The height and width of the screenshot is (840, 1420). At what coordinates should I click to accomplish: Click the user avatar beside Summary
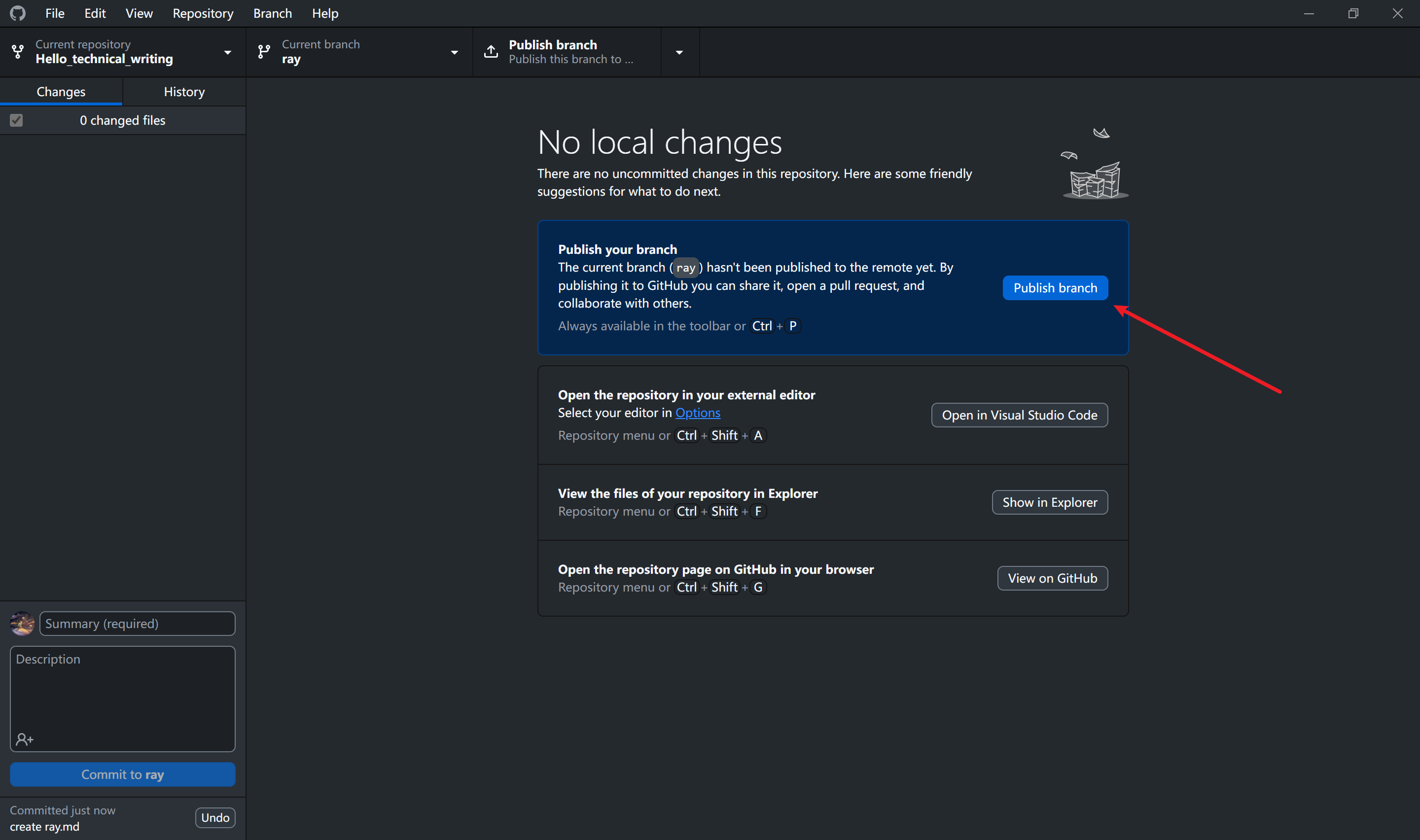[22, 623]
